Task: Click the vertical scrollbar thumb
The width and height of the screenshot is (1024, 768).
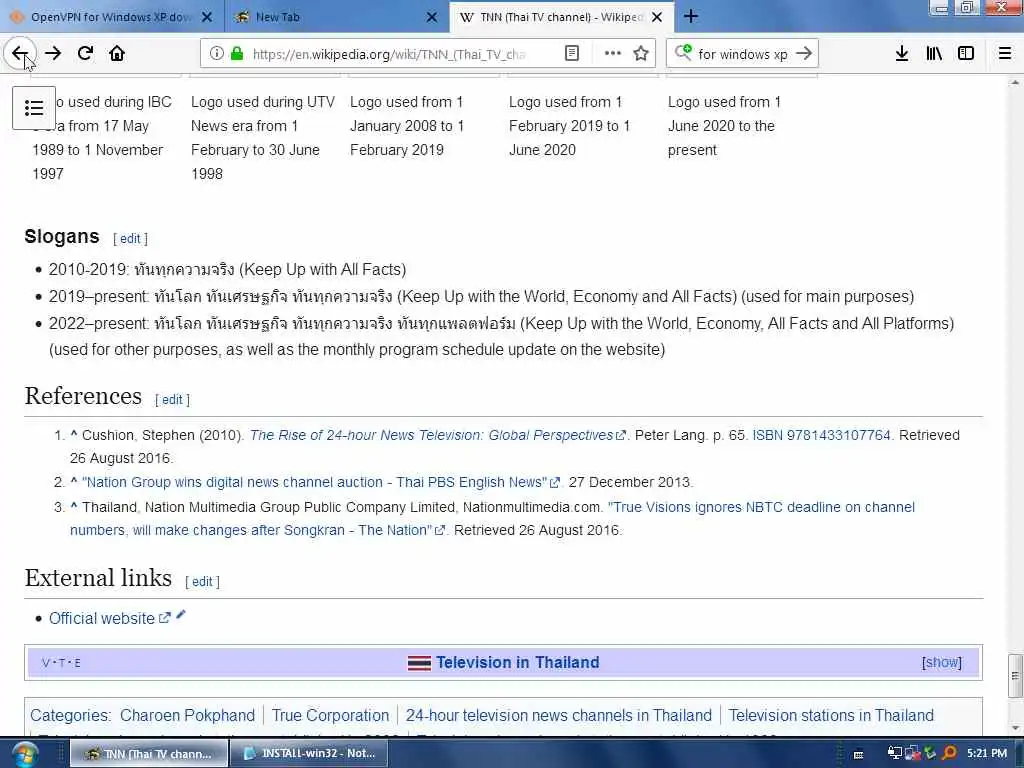Action: click(x=1015, y=676)
